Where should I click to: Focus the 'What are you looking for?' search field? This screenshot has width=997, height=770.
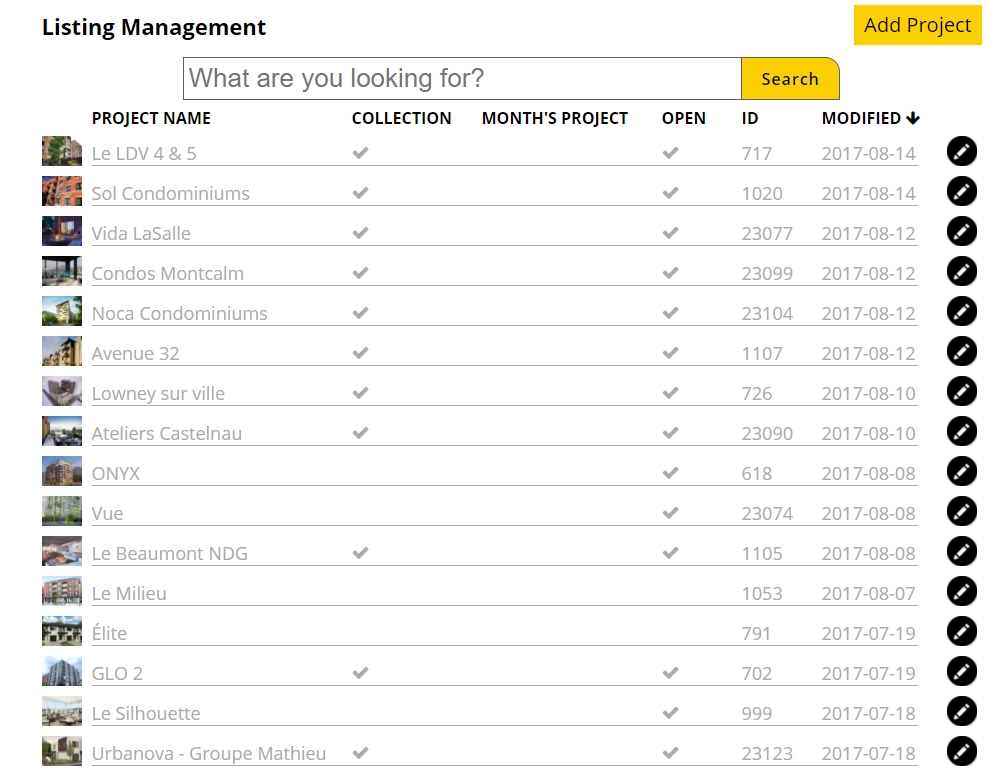[x=462, y=78]
